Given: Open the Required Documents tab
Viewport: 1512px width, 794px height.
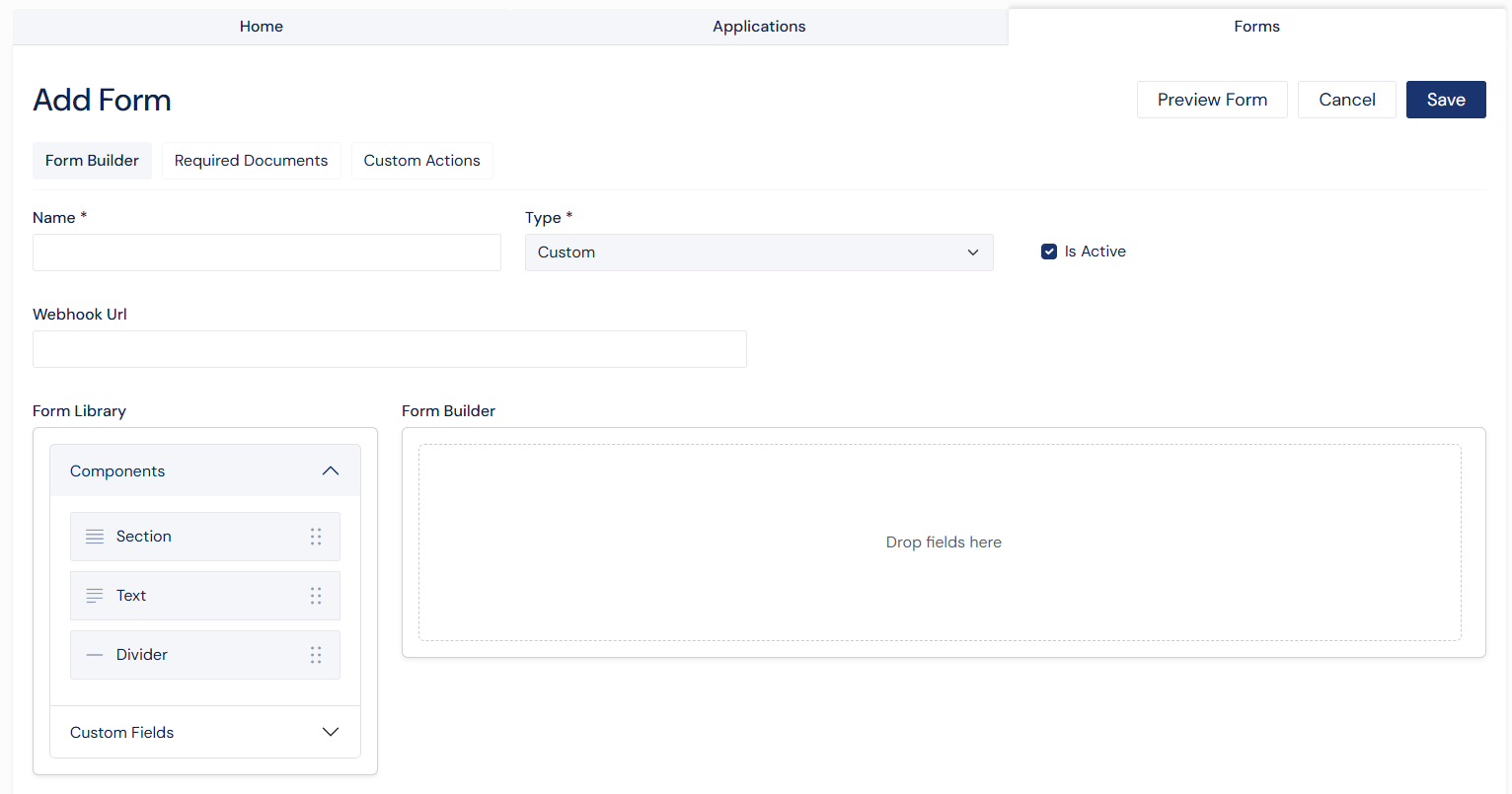Looking at the screenshot, I should click(x=251, y=160).
